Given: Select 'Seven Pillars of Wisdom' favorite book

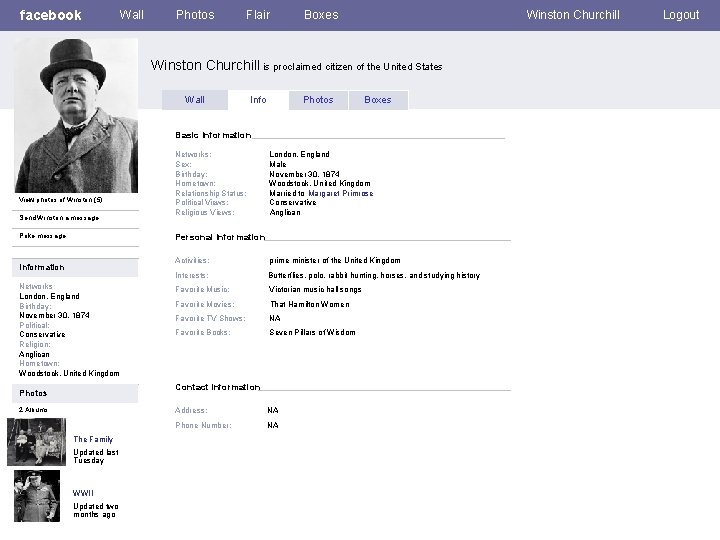Looking at the screenshot, I should 312,332.
